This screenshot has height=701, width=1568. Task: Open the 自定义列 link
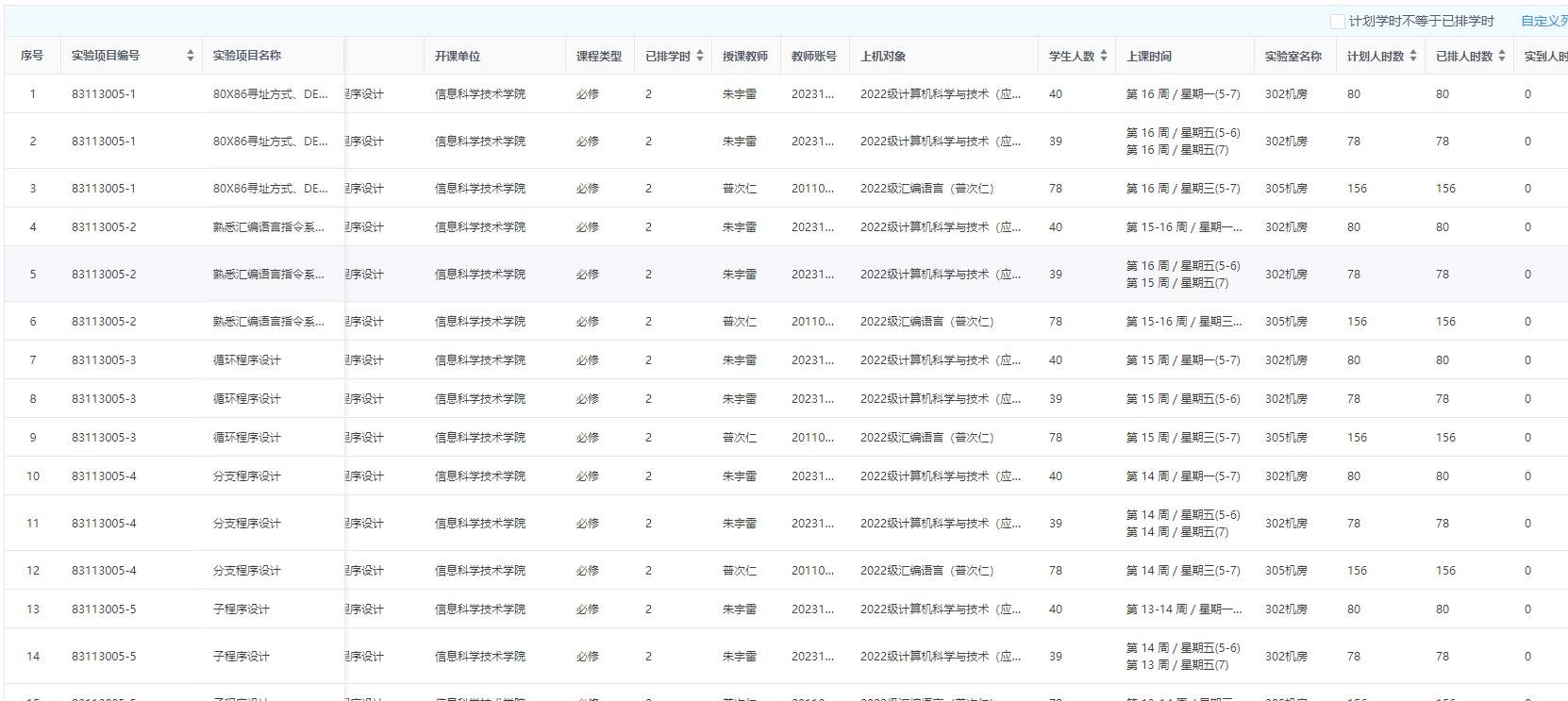[x=1543, y=21]
